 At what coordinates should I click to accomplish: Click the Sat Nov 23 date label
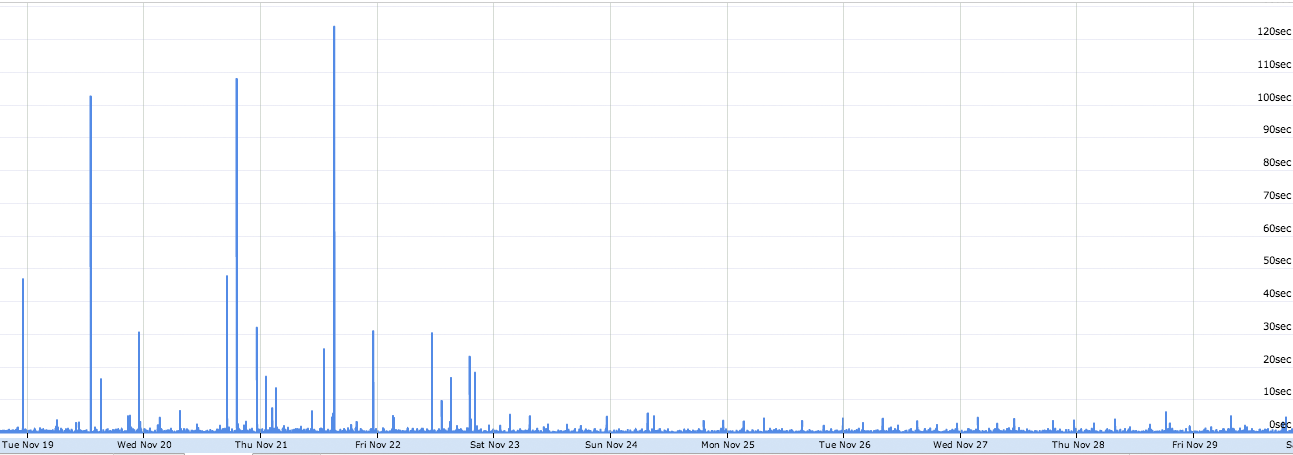coord(495,444)
